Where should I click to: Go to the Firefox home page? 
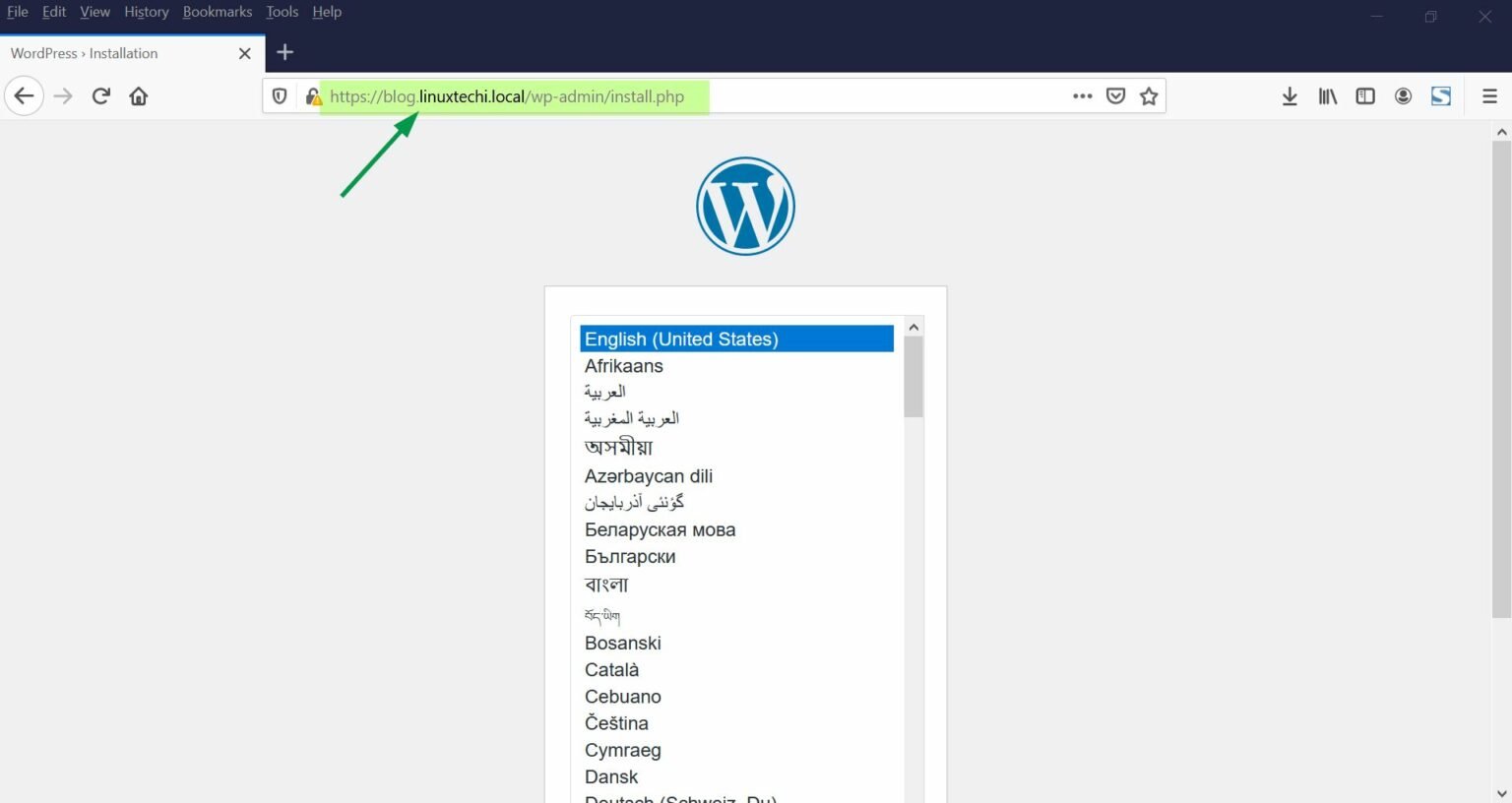[x=139, y=96]
